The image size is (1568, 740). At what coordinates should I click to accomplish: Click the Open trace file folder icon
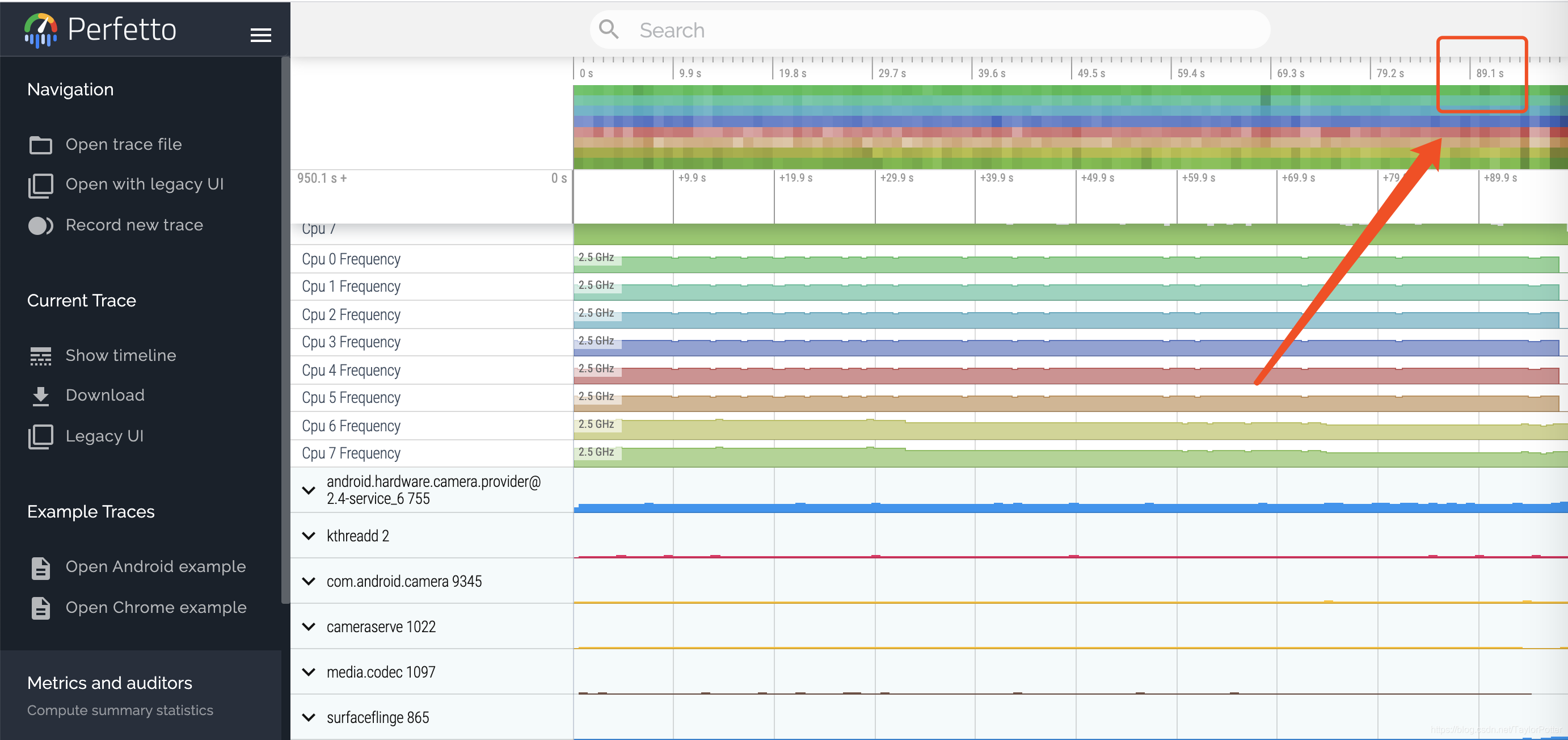pos(41,145)
